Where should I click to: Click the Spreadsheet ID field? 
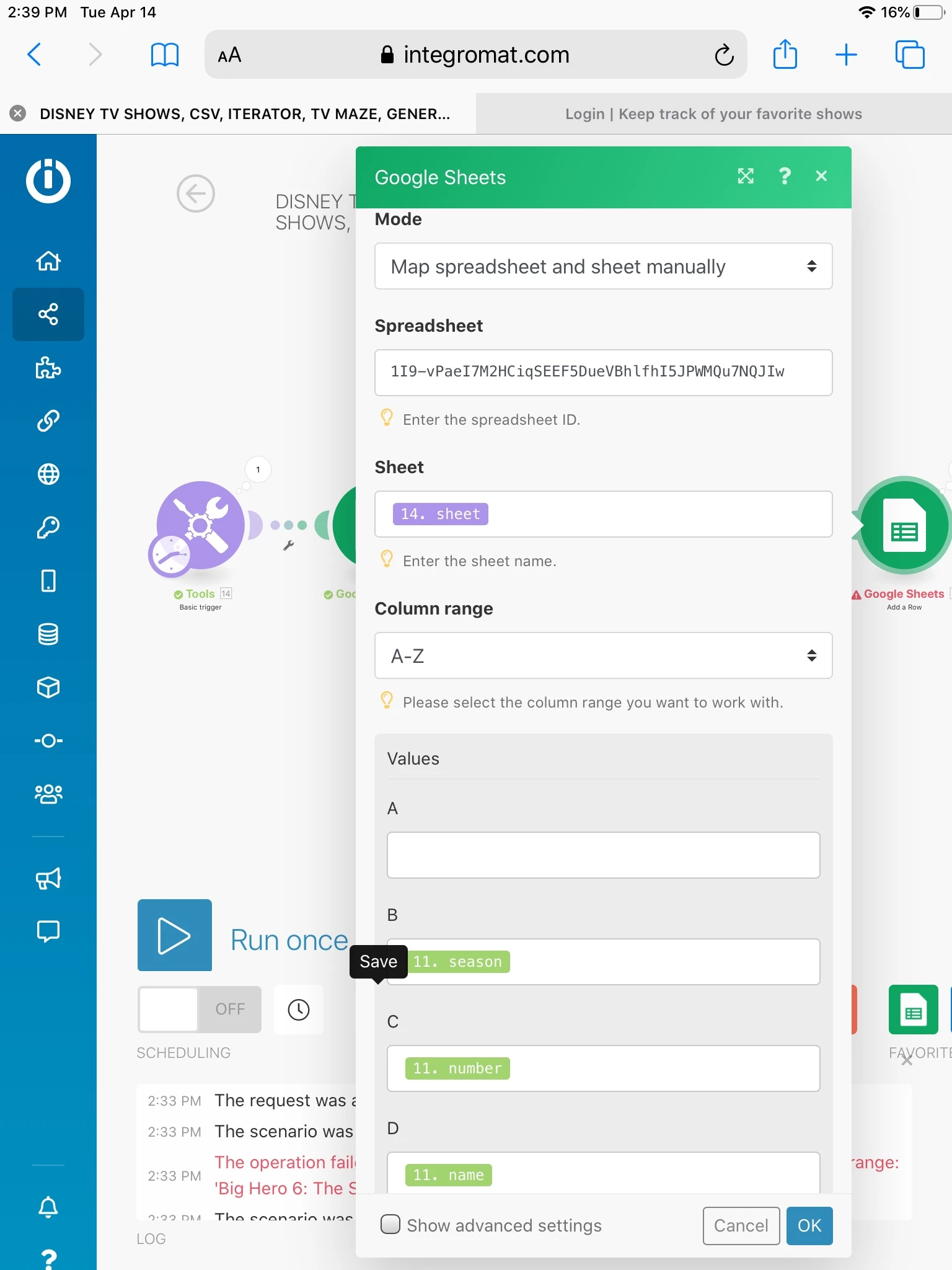point(604,373)
